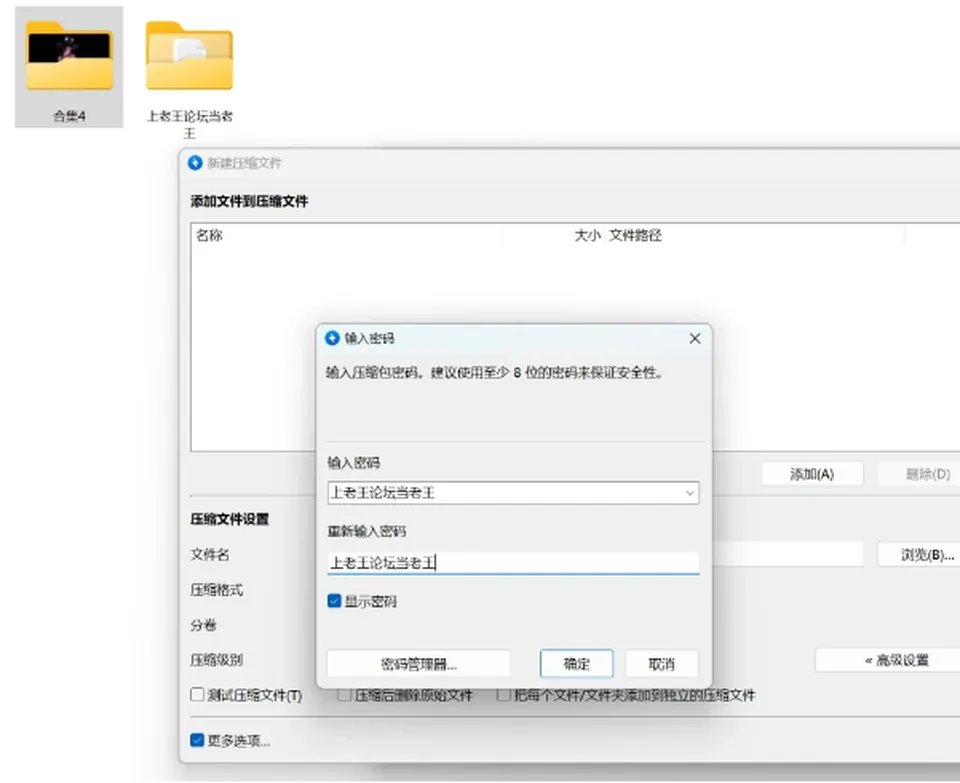Viewport: 960px width, 783px height.
Task: Close the 输入密码 dialog
Action: pos(695,339)
